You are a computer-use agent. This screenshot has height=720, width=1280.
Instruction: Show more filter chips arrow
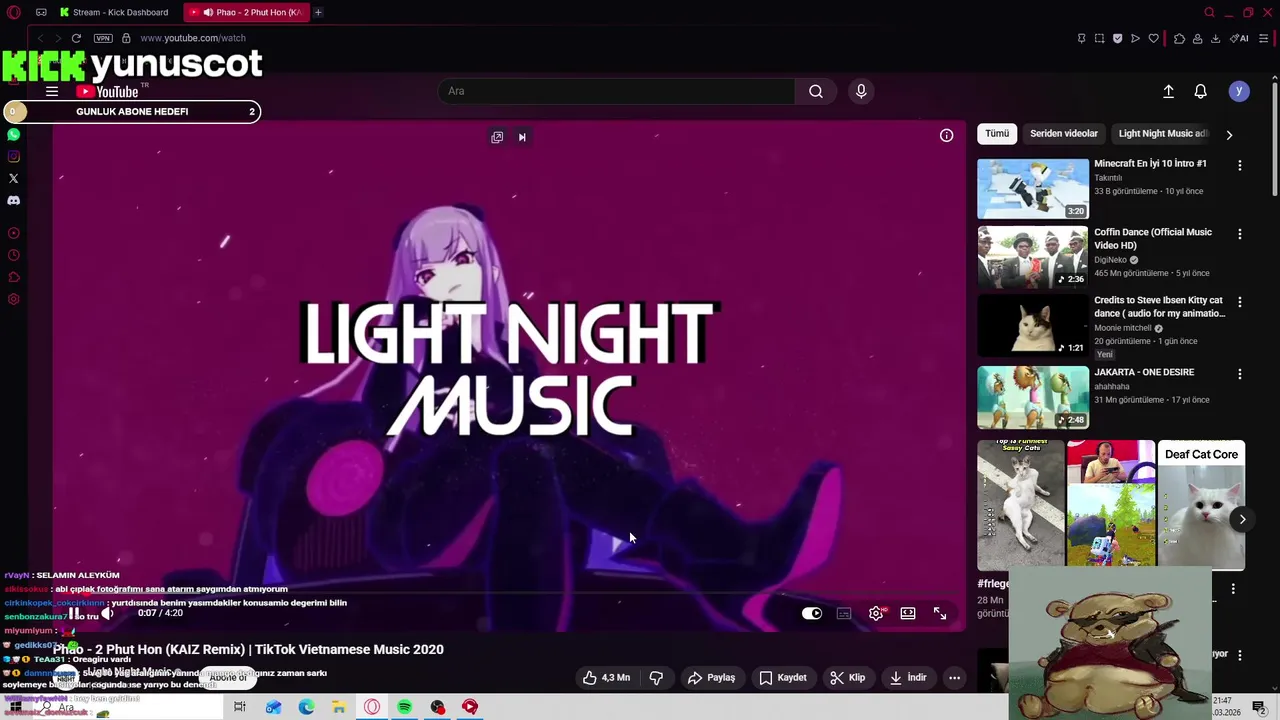(x=1229, y=134)
